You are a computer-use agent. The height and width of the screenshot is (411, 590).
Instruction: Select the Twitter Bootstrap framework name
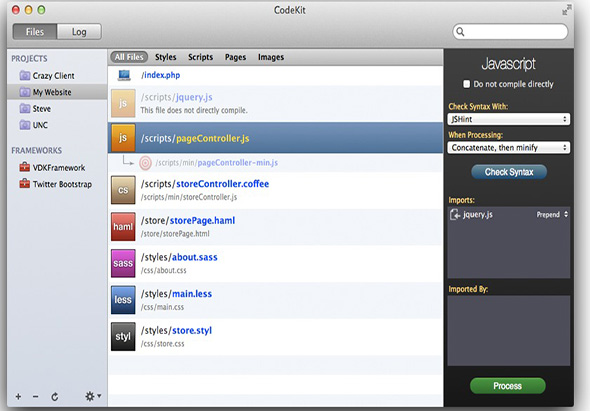click(62, 184)
